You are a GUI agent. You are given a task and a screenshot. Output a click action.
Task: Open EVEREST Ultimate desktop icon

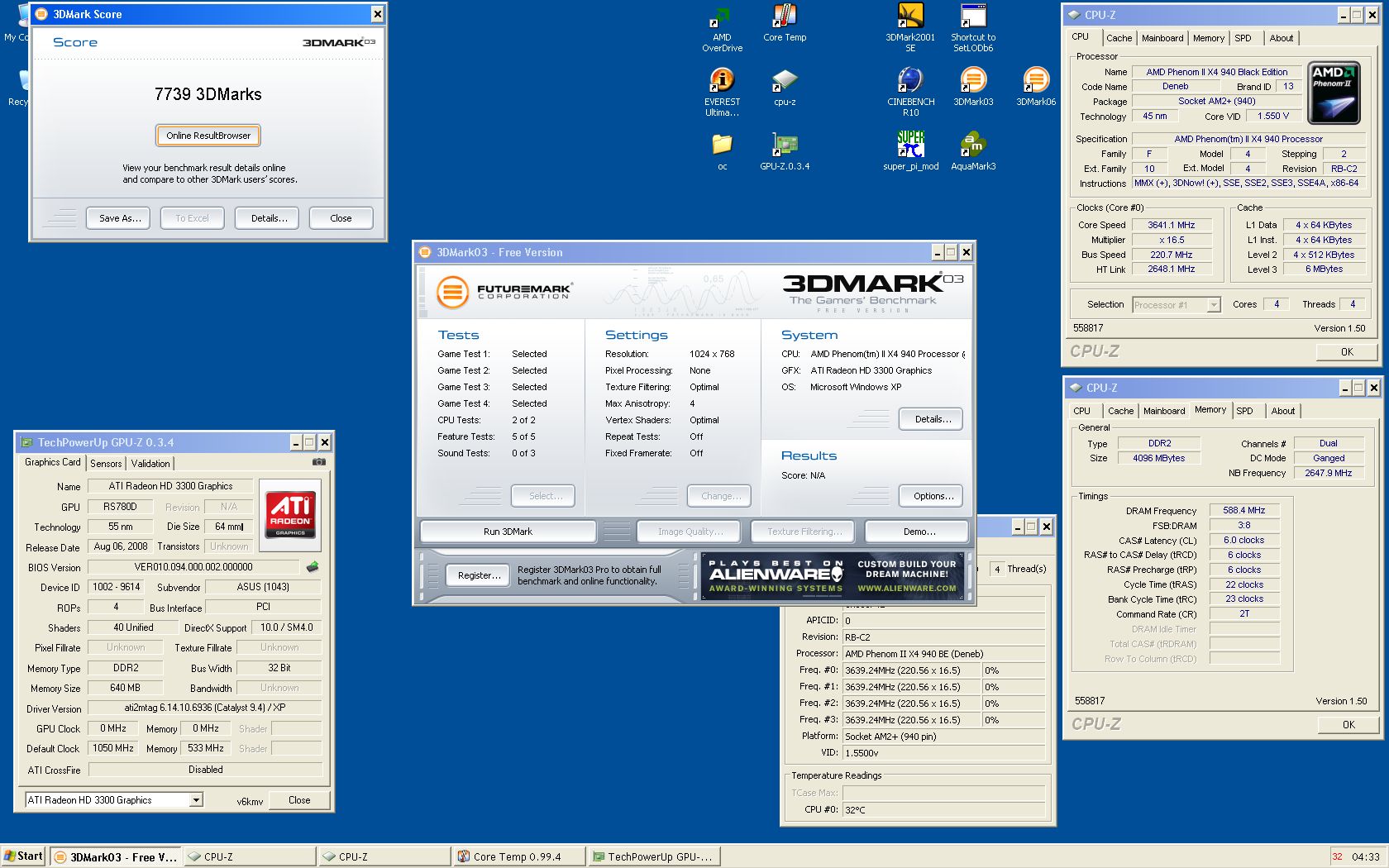click(722, 93)
